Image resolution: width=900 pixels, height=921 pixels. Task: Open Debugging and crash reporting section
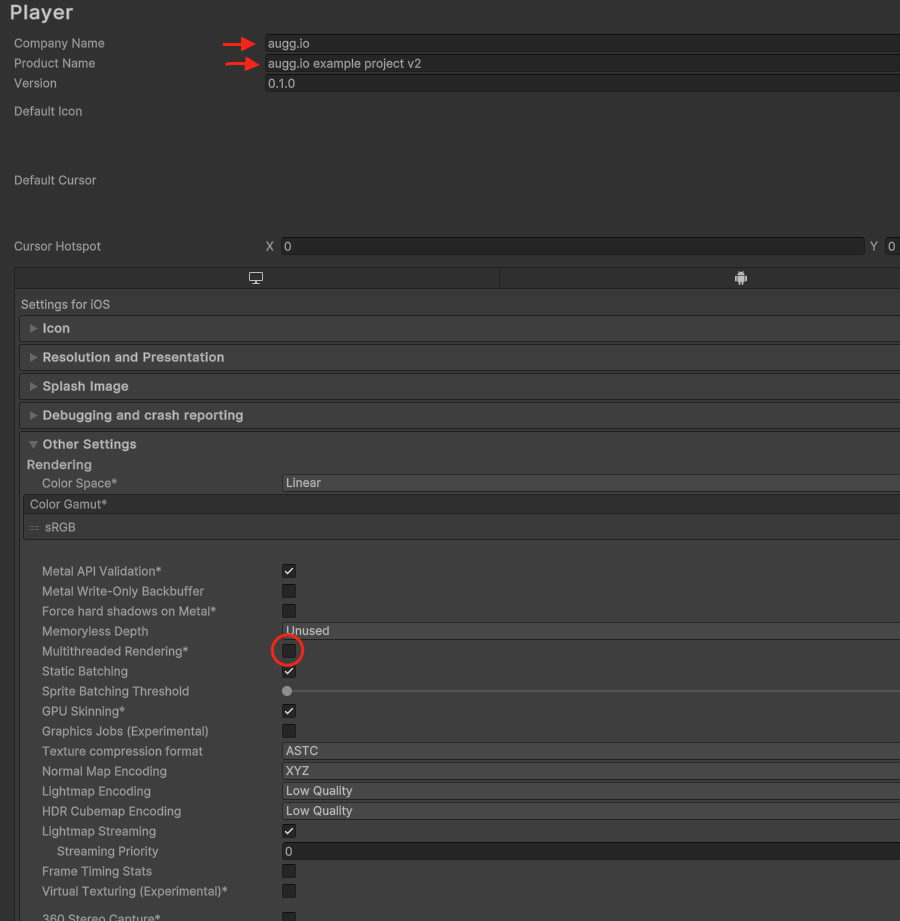click(x=142, y=415)
